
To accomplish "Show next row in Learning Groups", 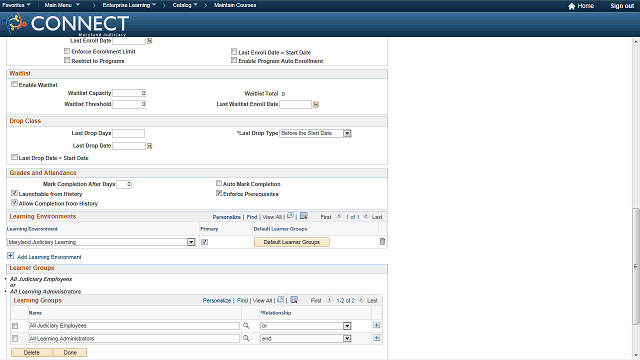I will pyautogui.click(x=361, y=300).
